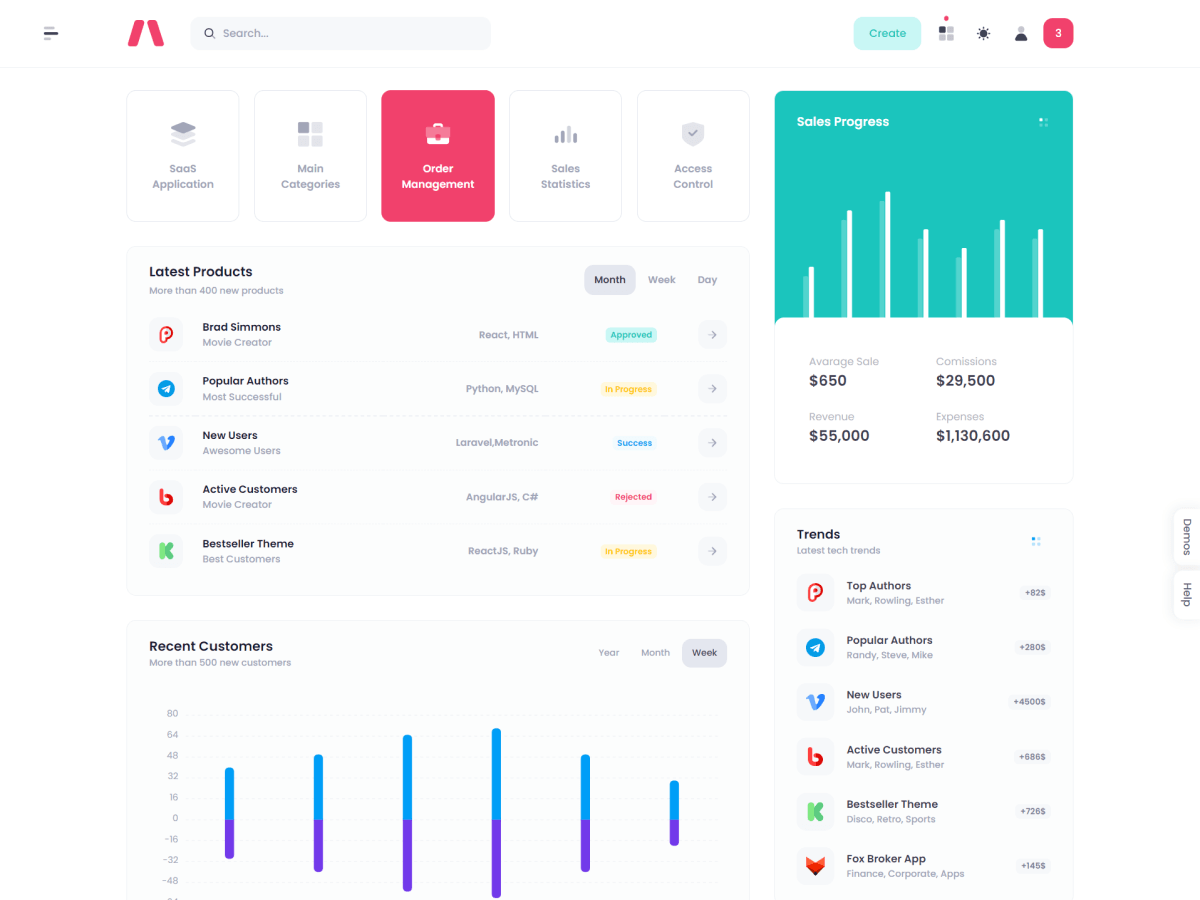
Task: Open Sales Progress card options menu
Action: click(x=1043, y=122)
